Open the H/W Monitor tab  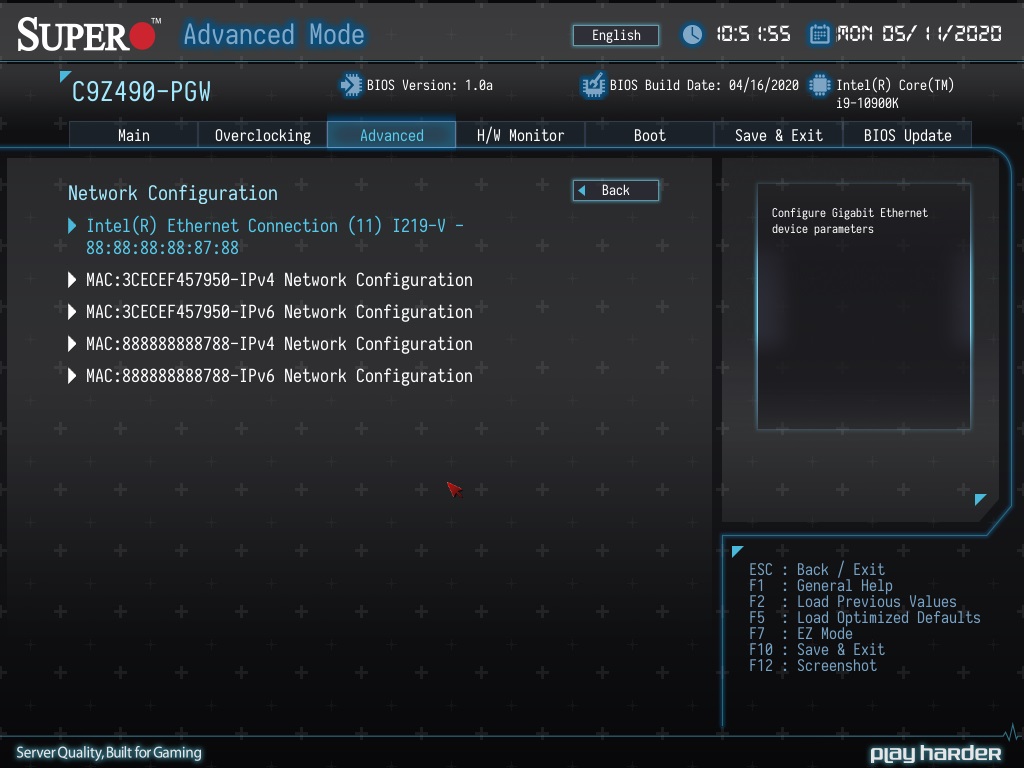pyautogui.click(x=520, y=135)
